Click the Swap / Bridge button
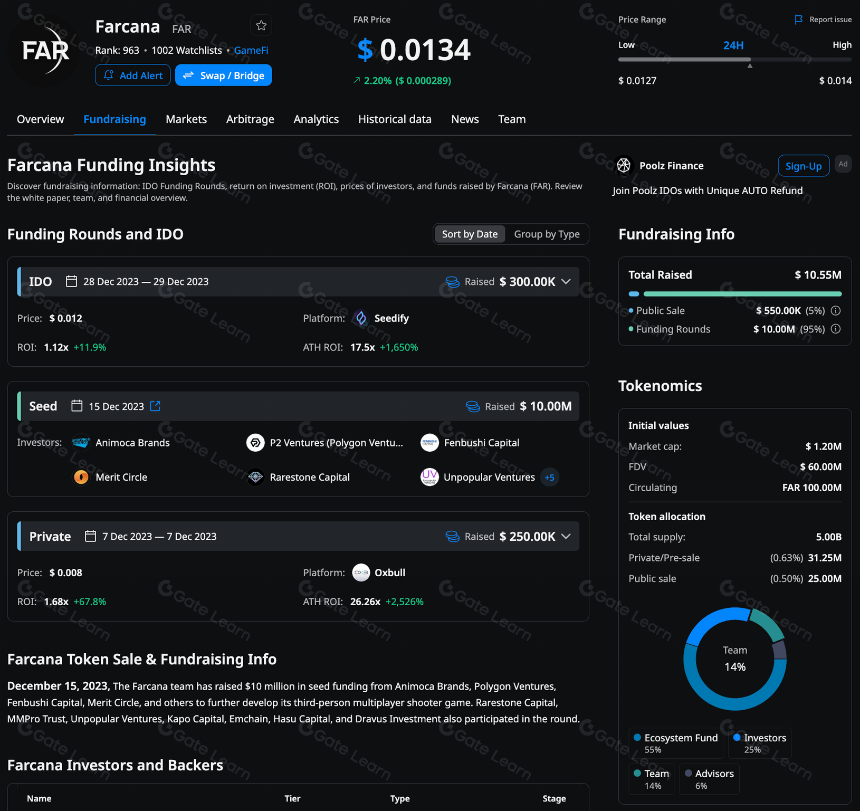Screen dimensions: 860x811 point(223,75)
